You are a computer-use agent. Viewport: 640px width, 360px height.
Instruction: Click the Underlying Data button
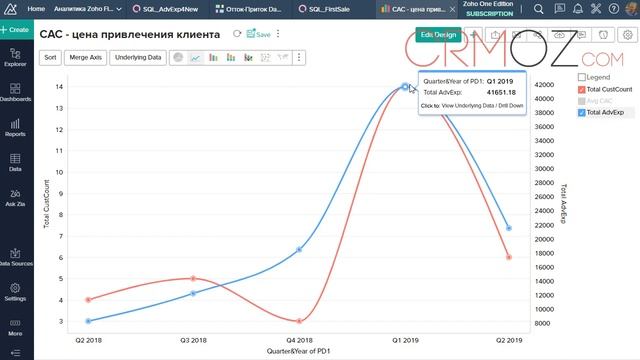click(138, 58)
